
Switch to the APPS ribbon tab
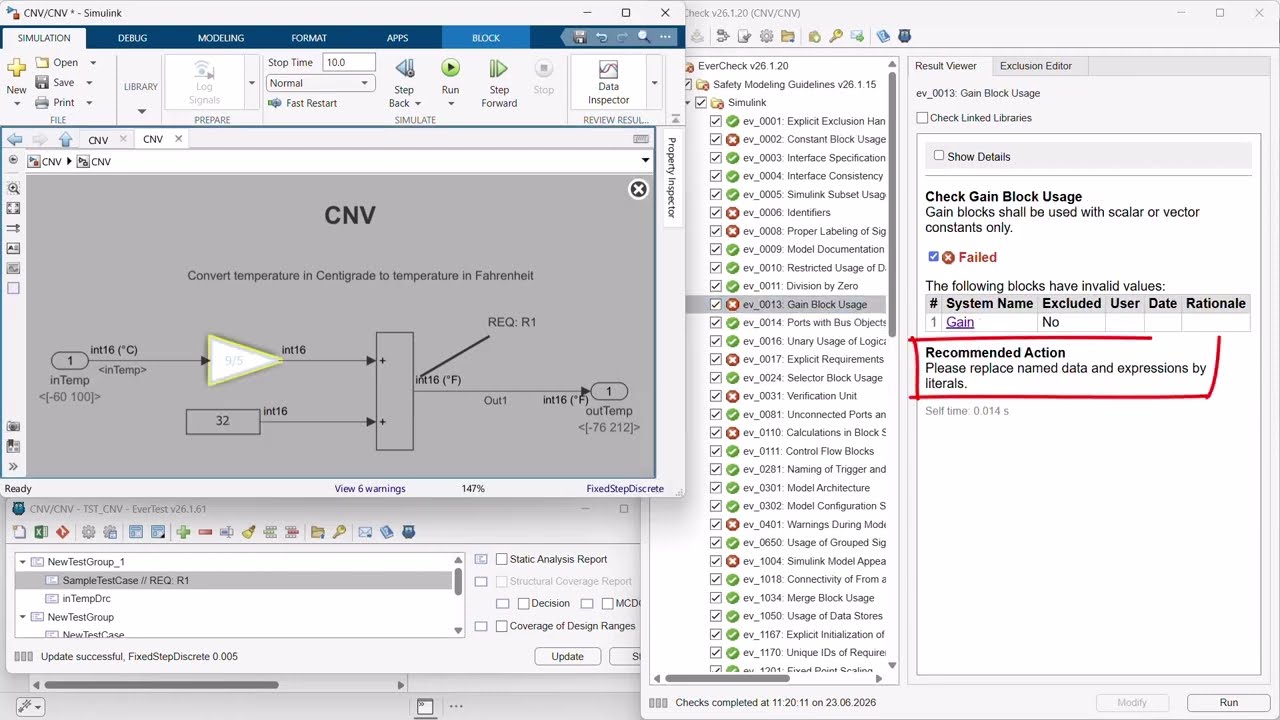pyautogui.click(x=397, y=38)
